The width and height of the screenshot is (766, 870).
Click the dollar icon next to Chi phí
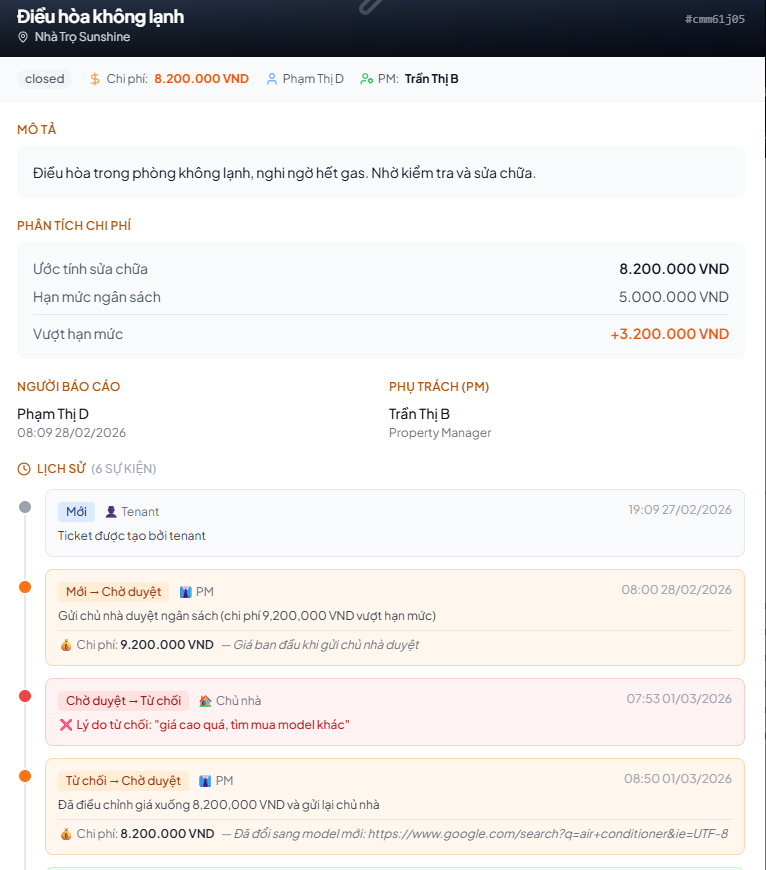[x=95, y=79]
